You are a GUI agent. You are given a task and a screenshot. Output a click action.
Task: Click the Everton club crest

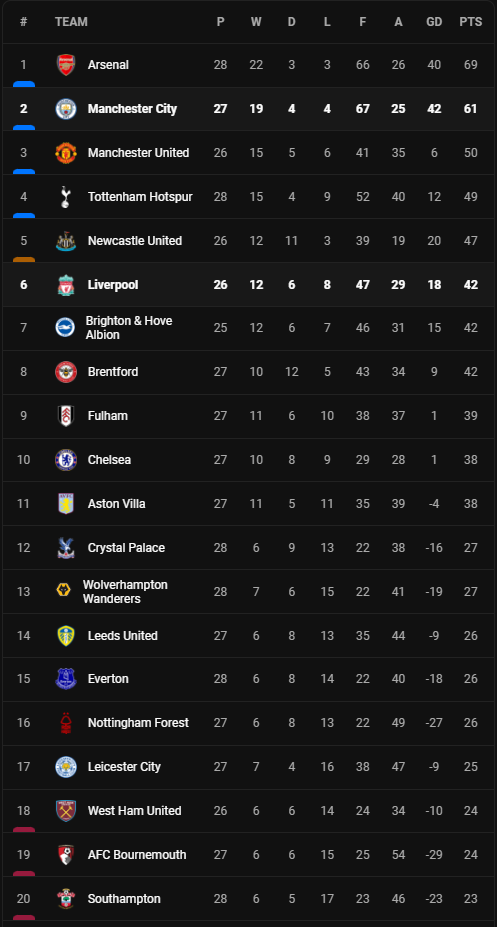tap(66, 679)
